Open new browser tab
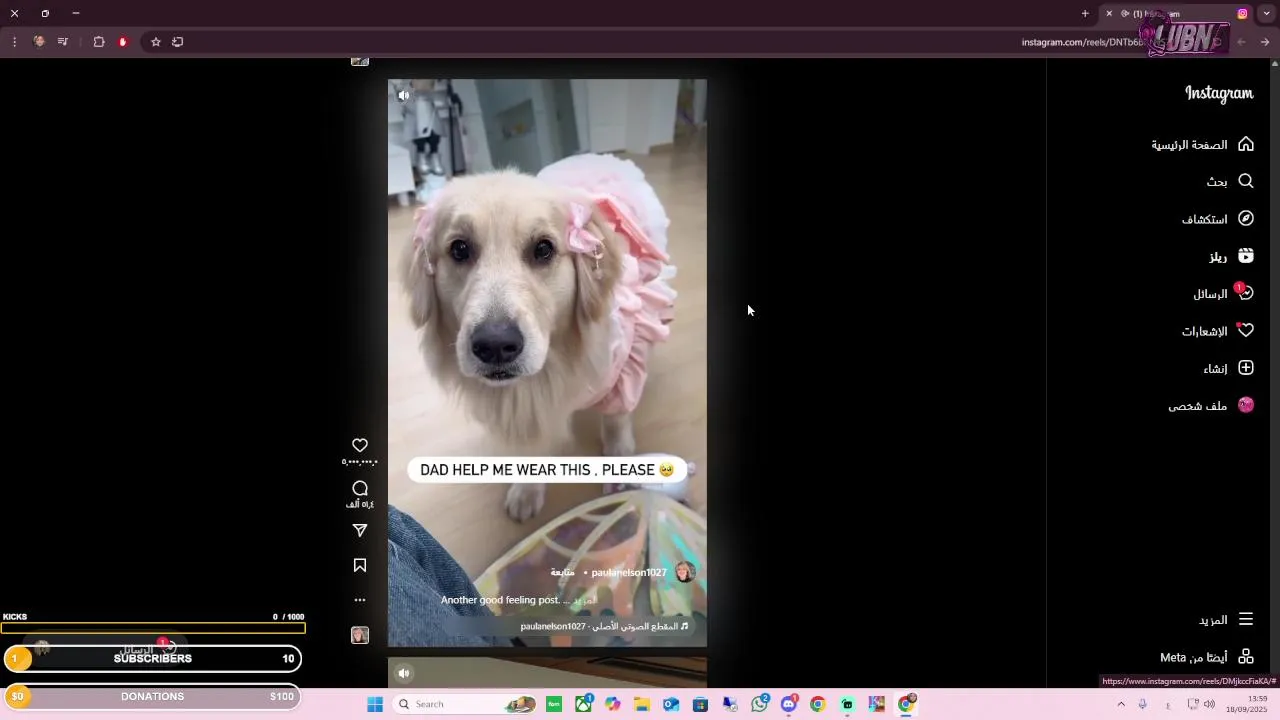 tap(1085, 13)
